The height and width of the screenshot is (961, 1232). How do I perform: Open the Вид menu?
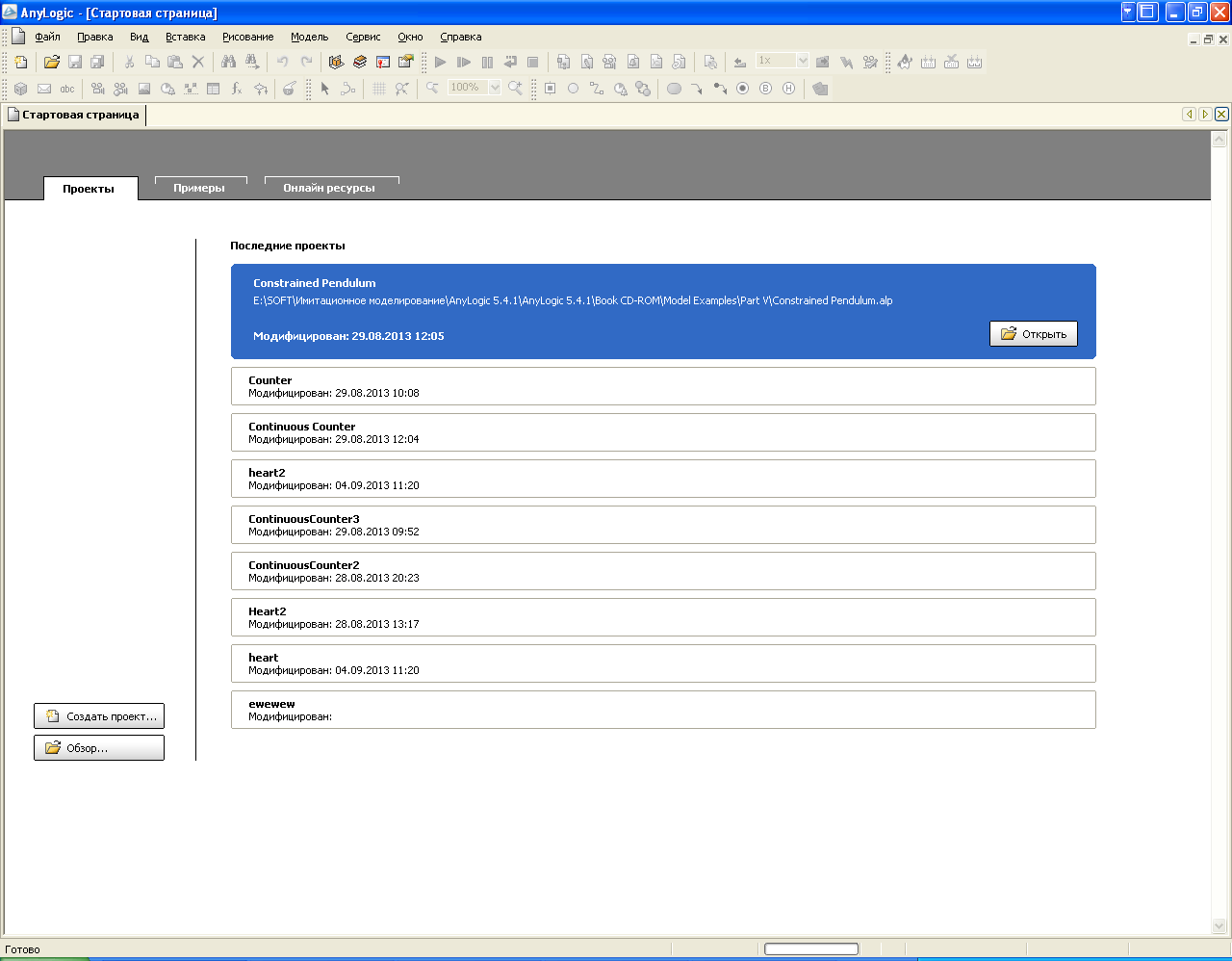coord(140,37)
